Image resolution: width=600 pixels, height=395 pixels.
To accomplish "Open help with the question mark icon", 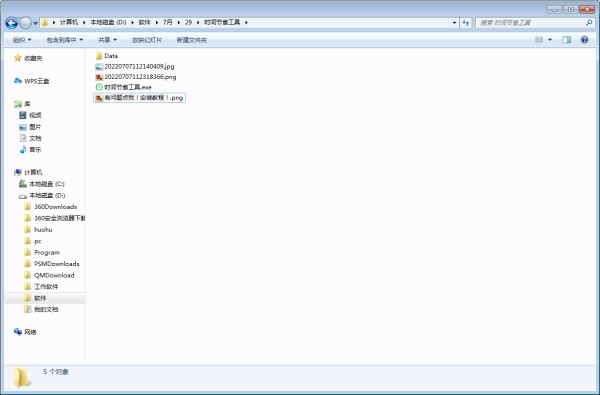I will click(x=584, y=40).
